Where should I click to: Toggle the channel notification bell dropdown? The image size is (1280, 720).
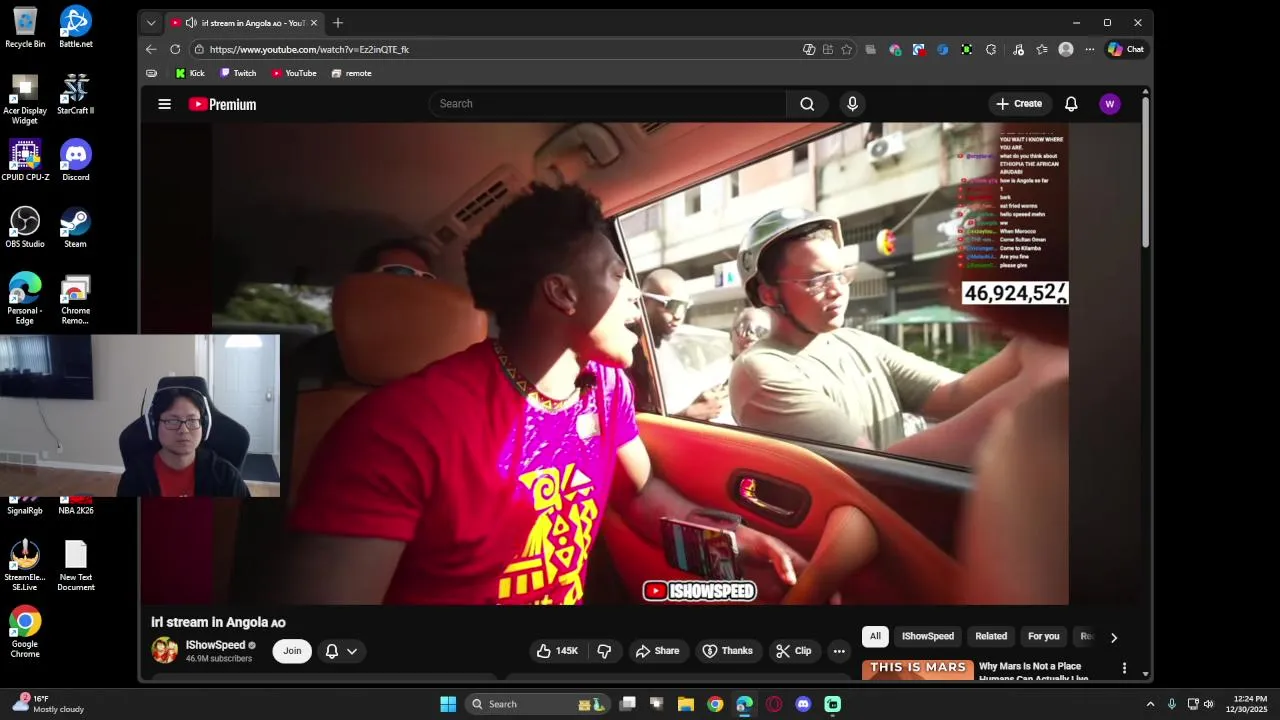click(x=341, y=651)
